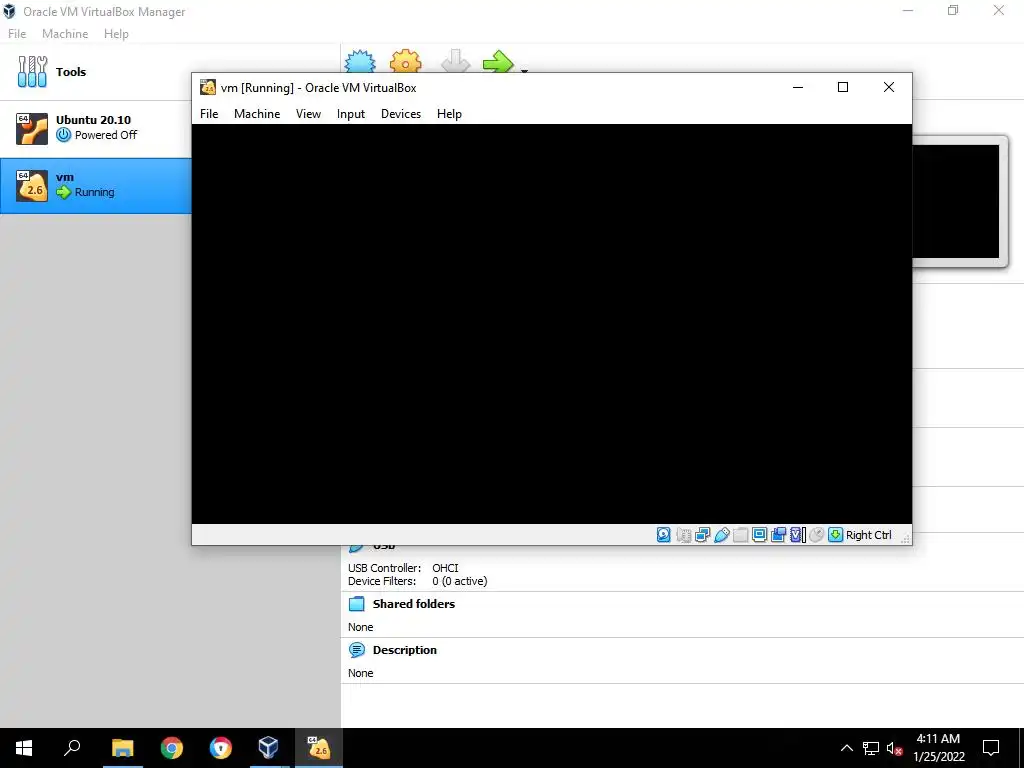This screenshot has height=768, width=1024.
Task: Show hidden system tray icons
Action: coord(846,748)
